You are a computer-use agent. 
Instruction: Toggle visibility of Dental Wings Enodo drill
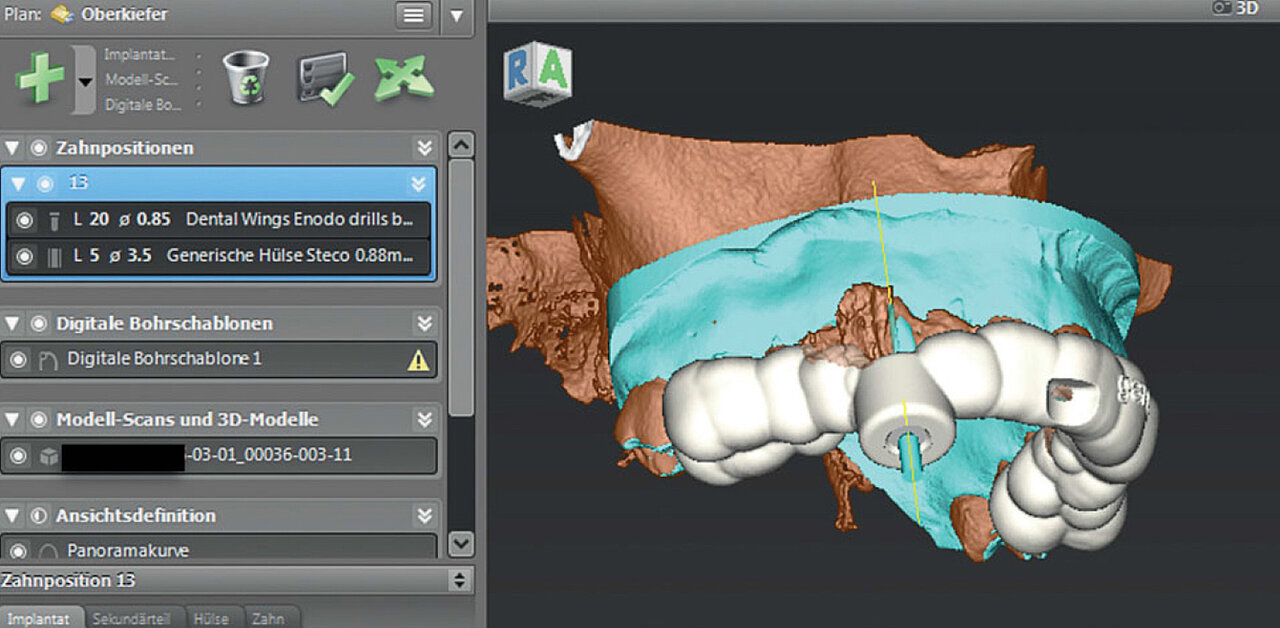(24, 220)
